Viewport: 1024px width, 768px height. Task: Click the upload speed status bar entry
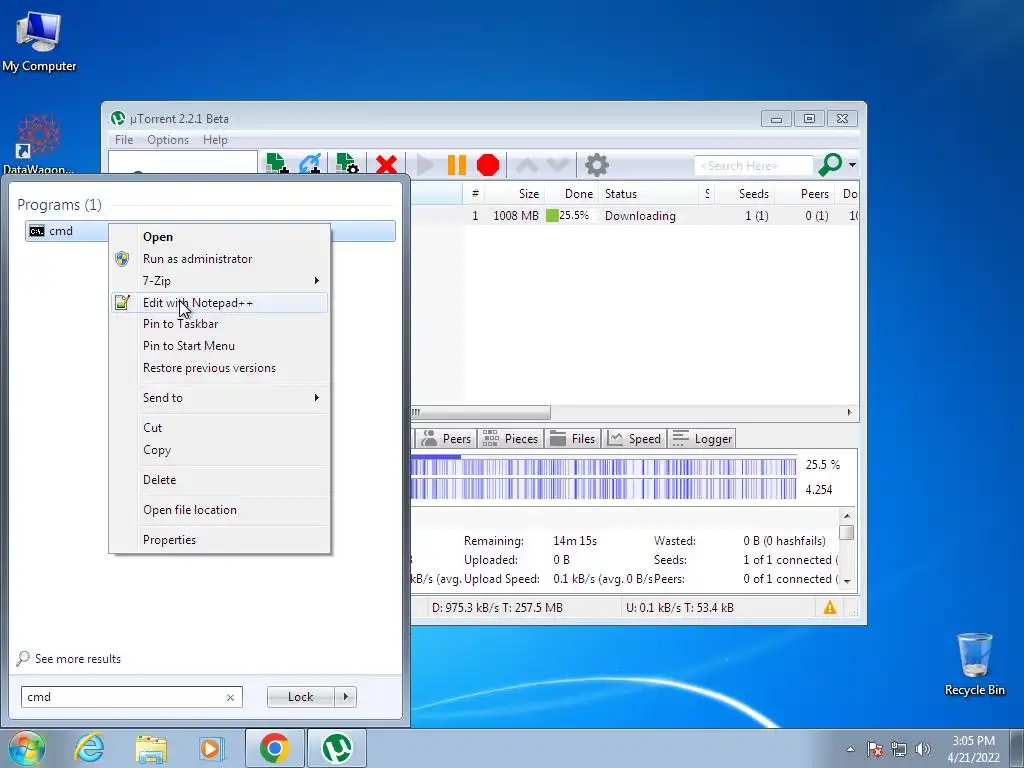(x=679, y=608)
